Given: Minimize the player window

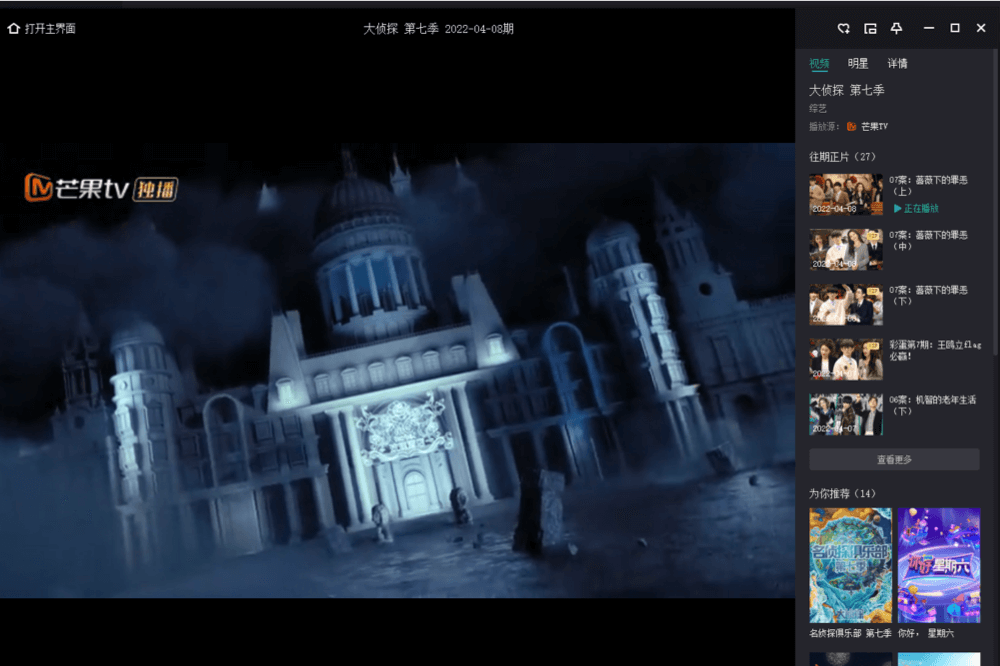Looking at the screenshot, I should (x=929, y=28).
